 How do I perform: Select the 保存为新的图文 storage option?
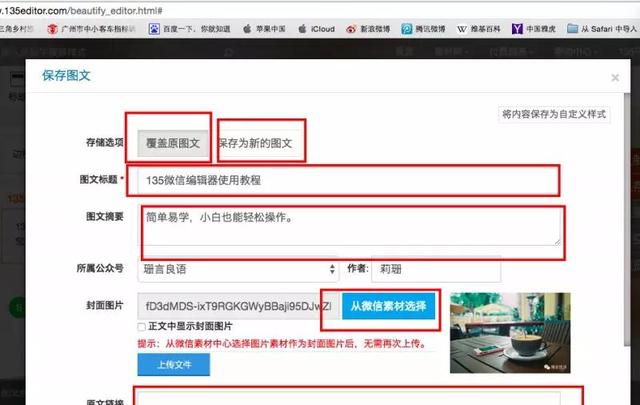click(257, 143)
